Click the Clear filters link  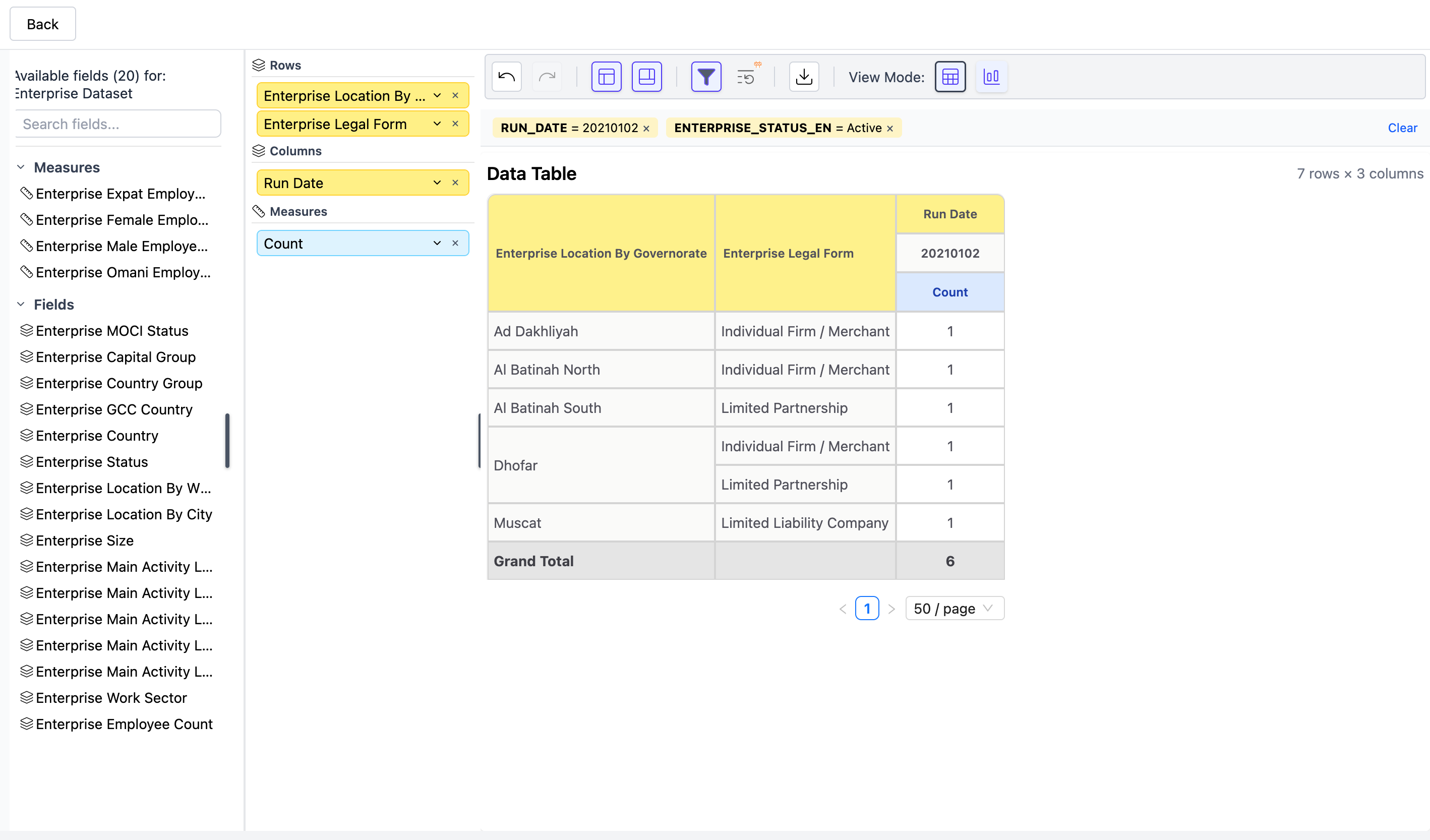[x=1402, y=128]
